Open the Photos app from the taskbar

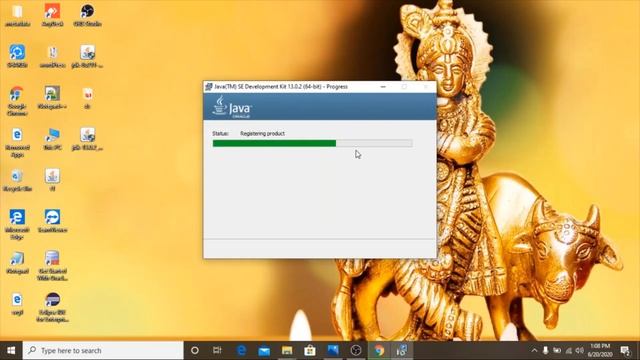pos(333,350)
